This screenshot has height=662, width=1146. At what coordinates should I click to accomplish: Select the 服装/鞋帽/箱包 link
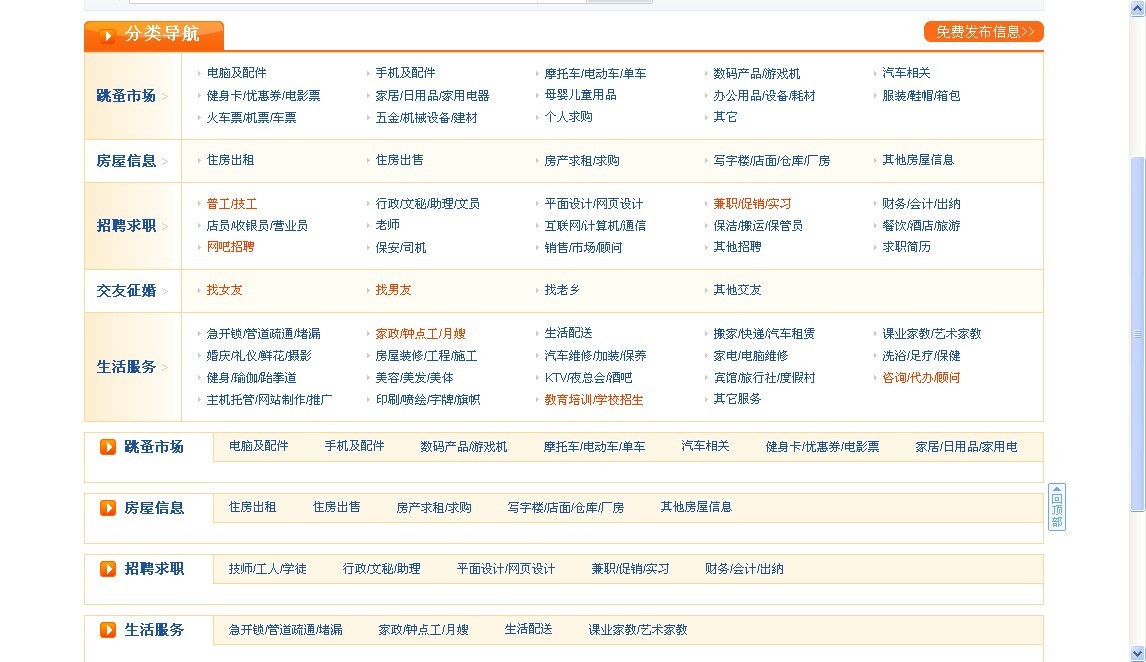[x=921, y=96]
